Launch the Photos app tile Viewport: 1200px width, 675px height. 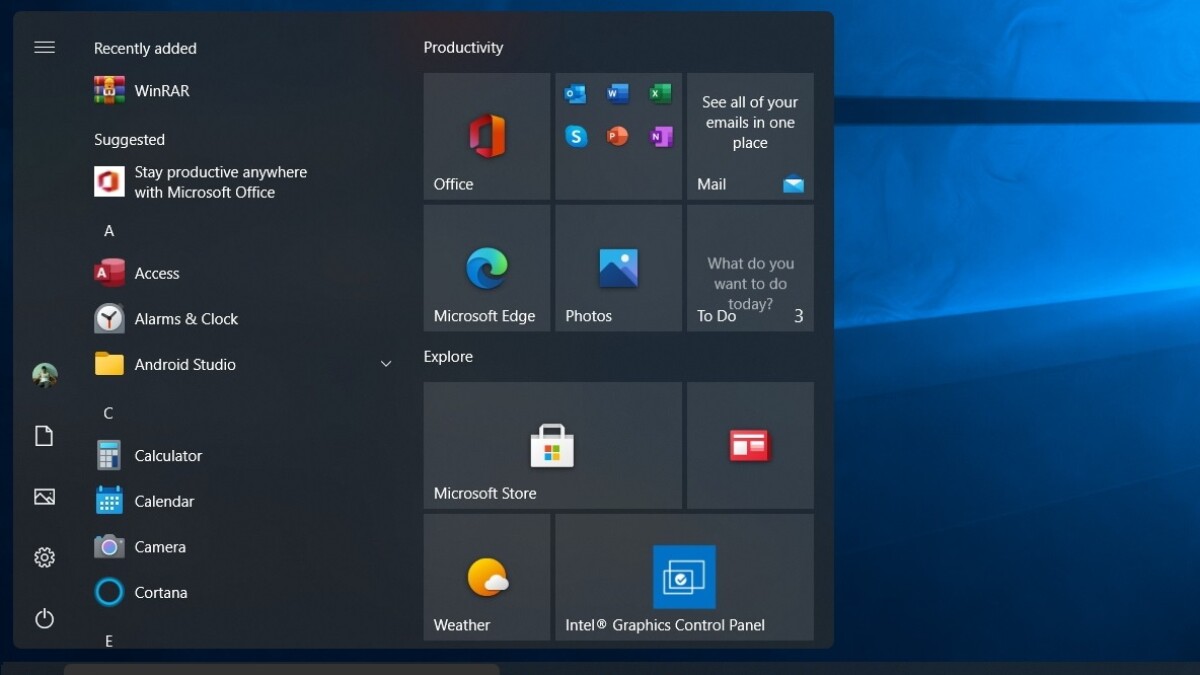[x=617, y=267]
